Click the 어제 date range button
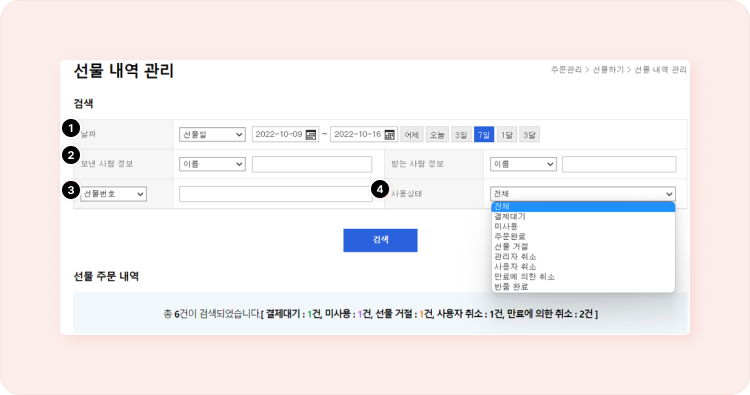 tap(411, 135)
